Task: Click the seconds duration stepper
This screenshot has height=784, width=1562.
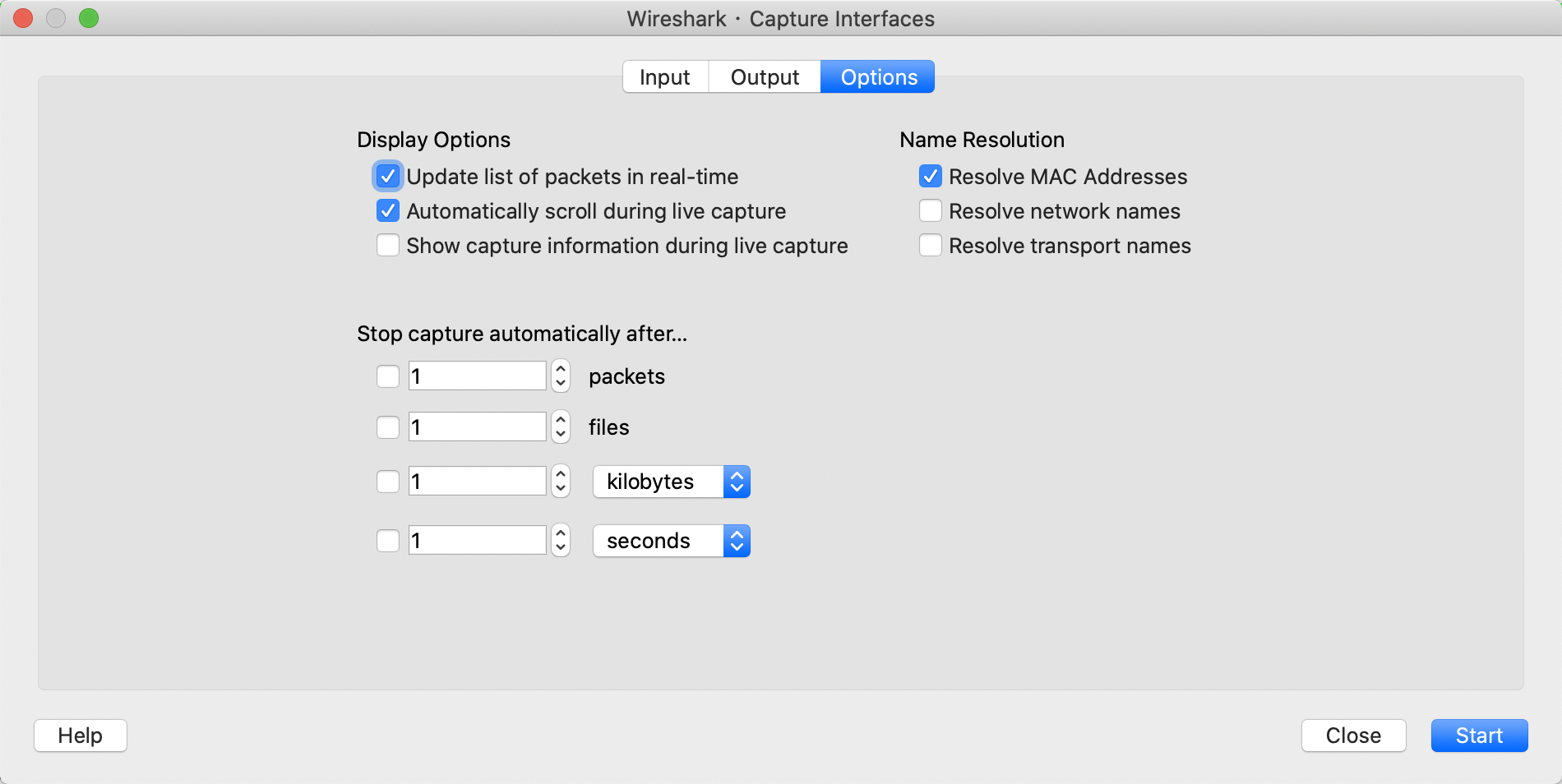Action: [561, 541]
